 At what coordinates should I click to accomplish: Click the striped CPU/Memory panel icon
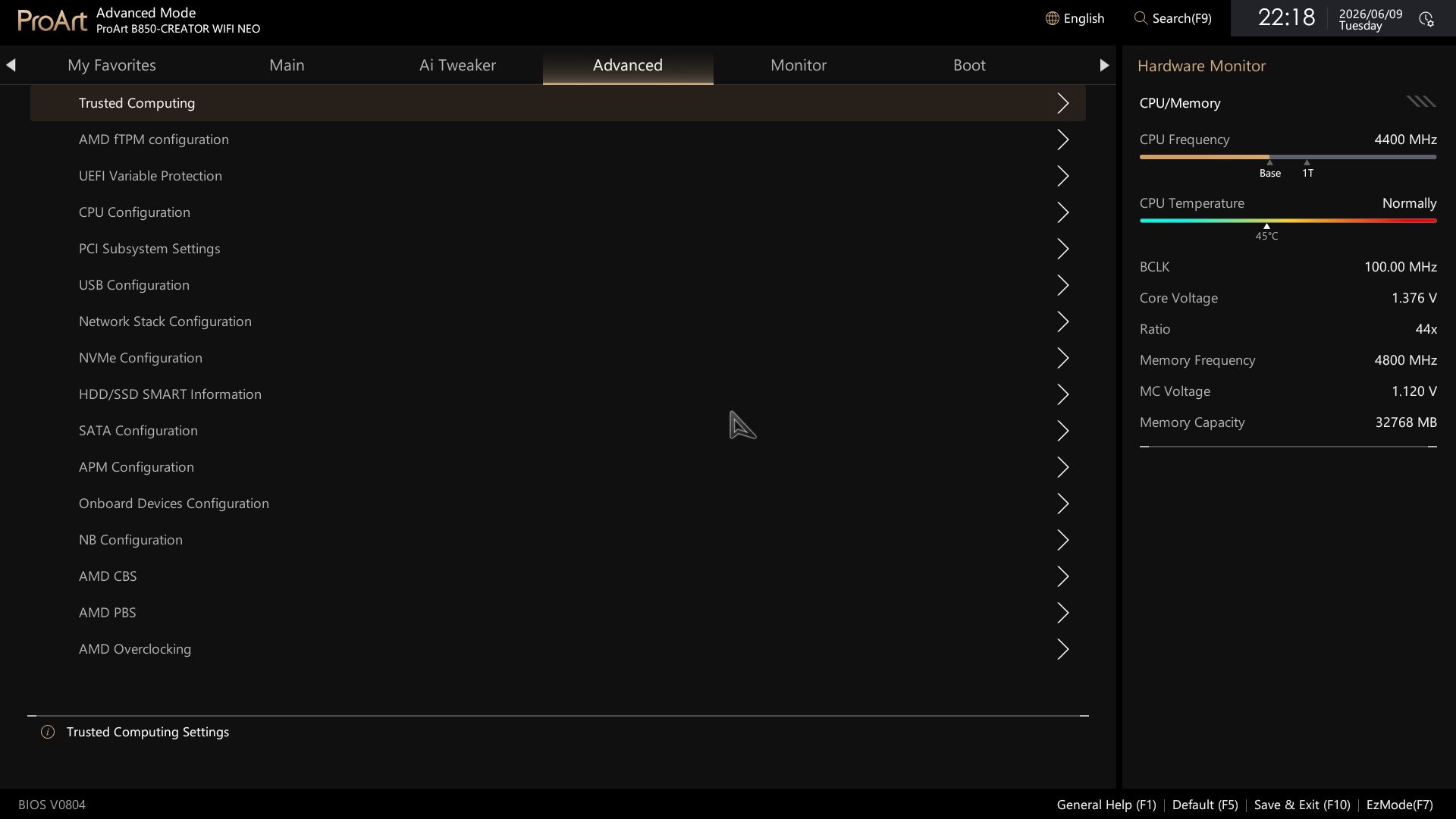tap(1421, 102)
